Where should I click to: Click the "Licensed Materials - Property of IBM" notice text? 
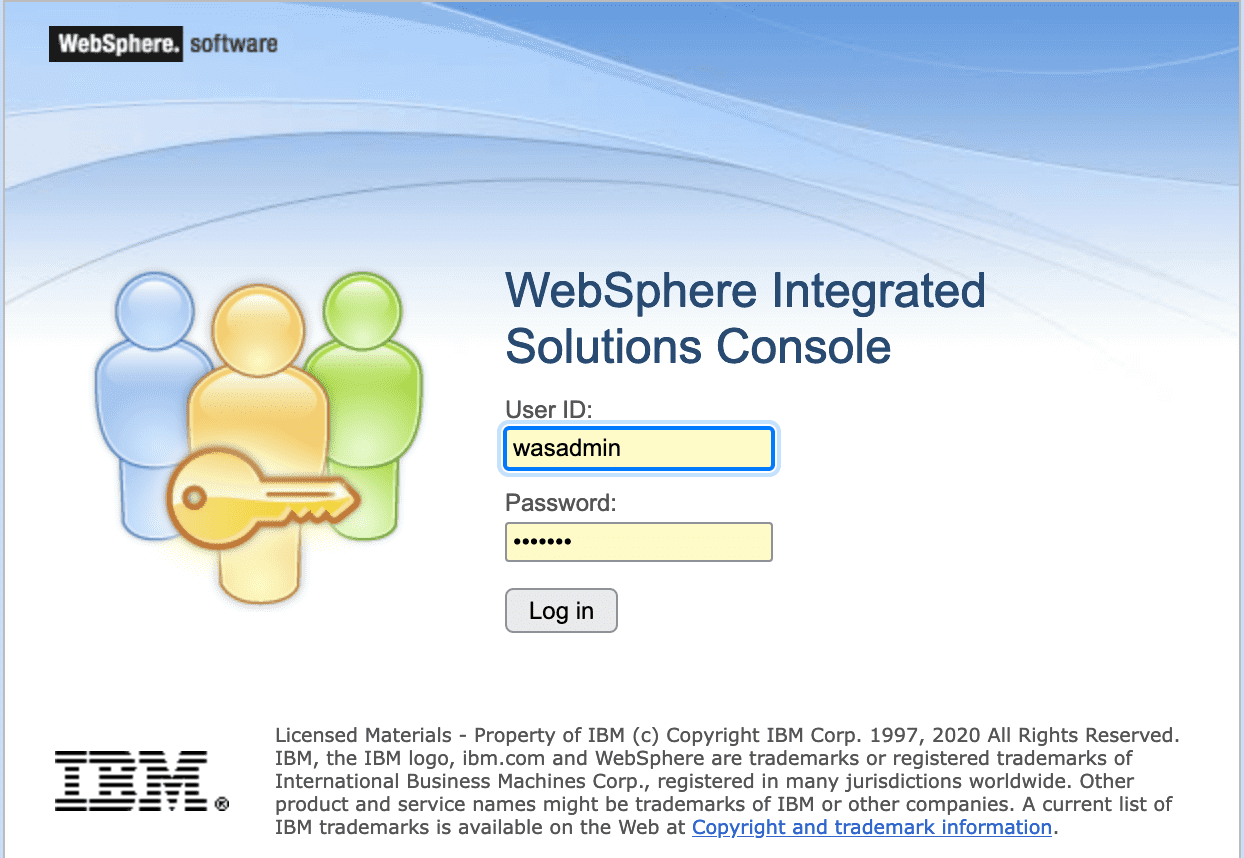pyautogui.click(x=727, y=781)
